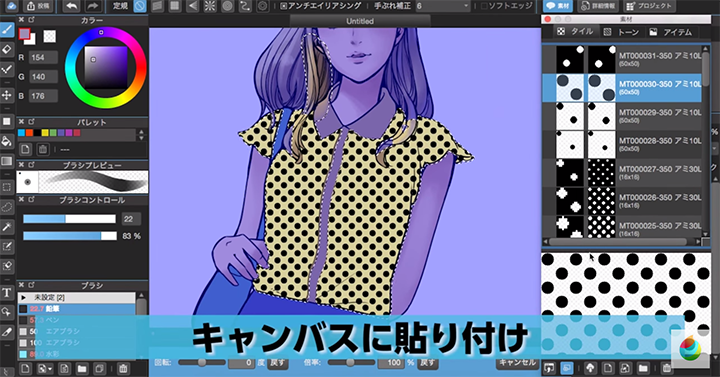Enable concentric circle snap ruler
Viewport: 720px width, 377px height.
(227, 6)
